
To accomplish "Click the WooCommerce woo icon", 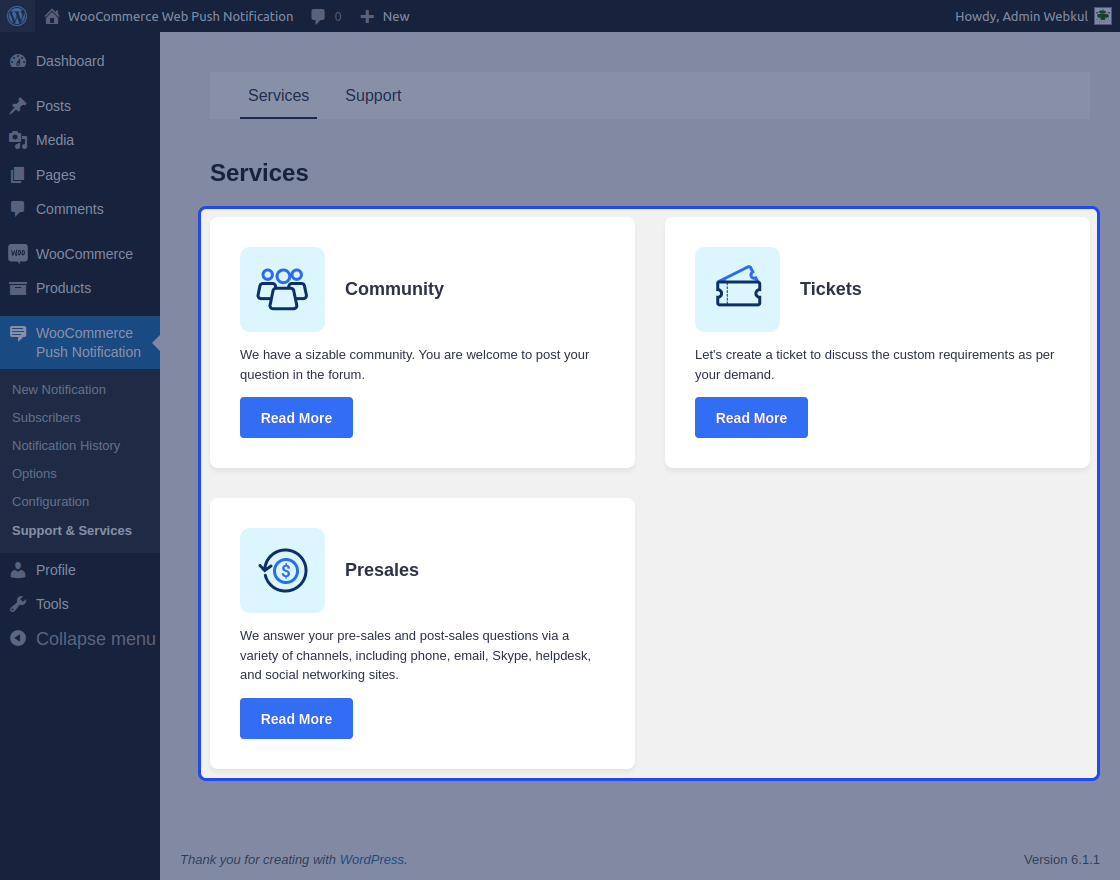I will click(x=18, y=254).
